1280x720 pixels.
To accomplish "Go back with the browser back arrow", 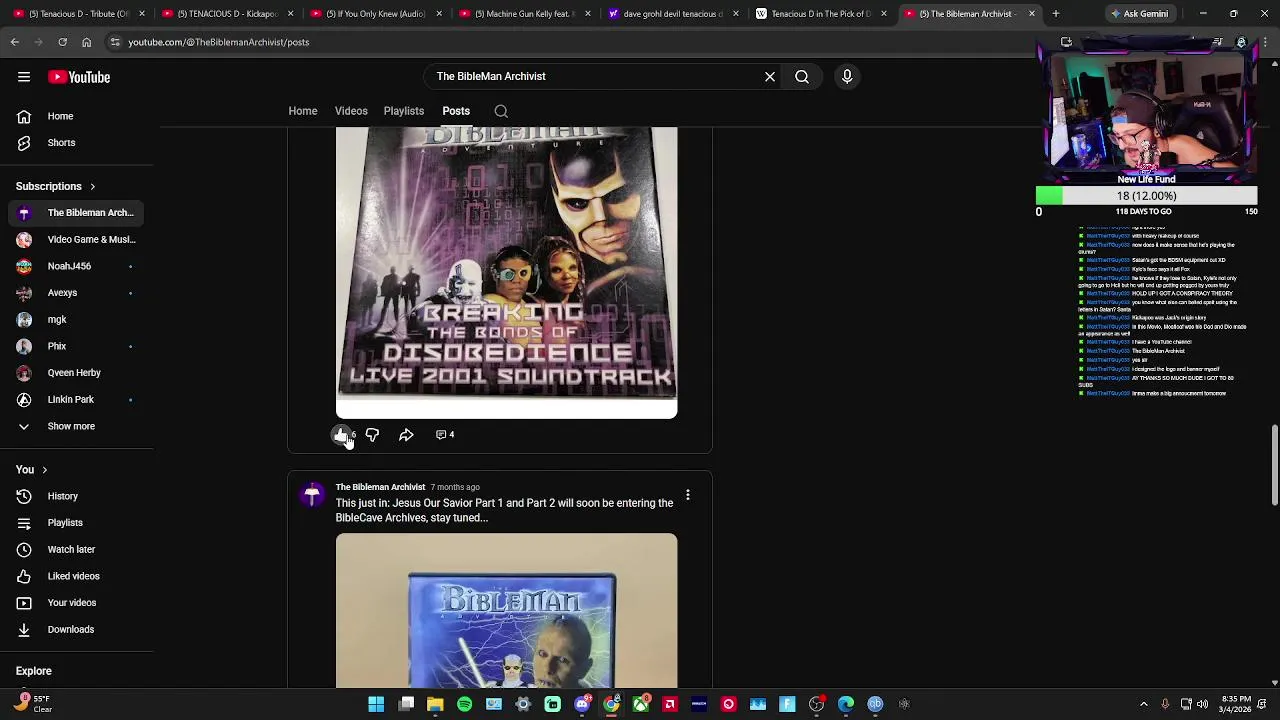I will [x=15, y=42].
